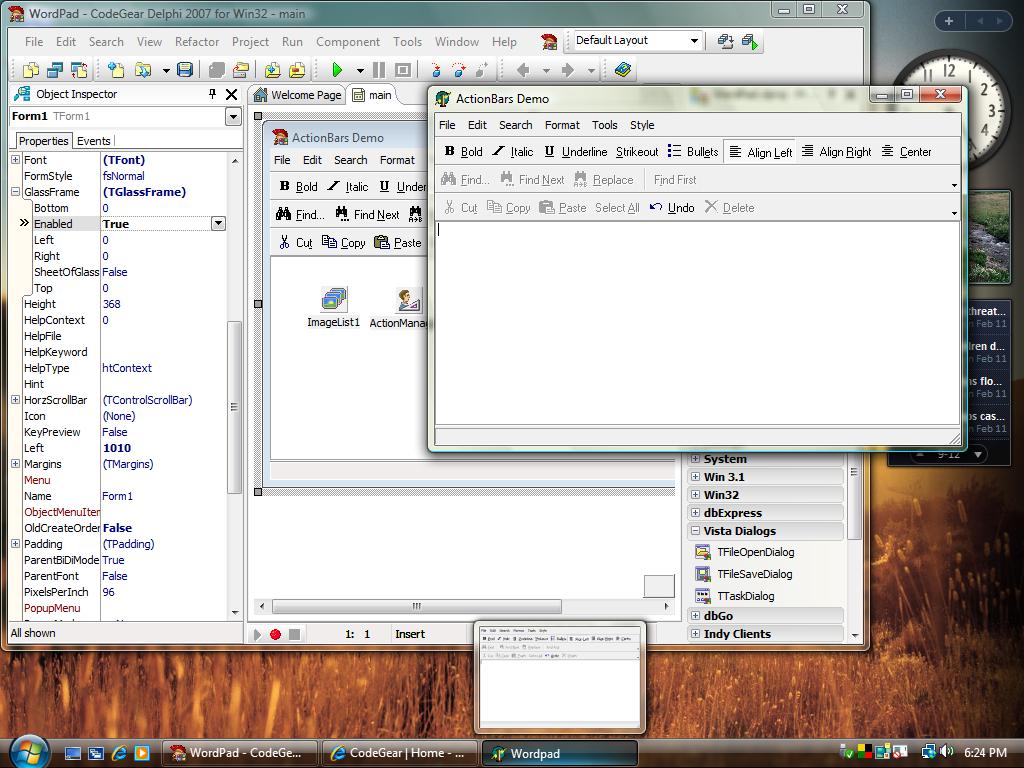1024x768 pixels.
Task: Click the Find binoculars button in designer form
Action: [x=300, y=214]
